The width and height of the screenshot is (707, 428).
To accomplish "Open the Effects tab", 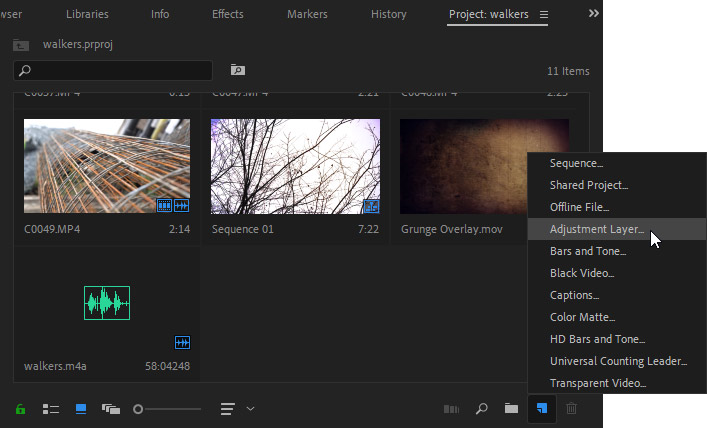I will point(228,14).
